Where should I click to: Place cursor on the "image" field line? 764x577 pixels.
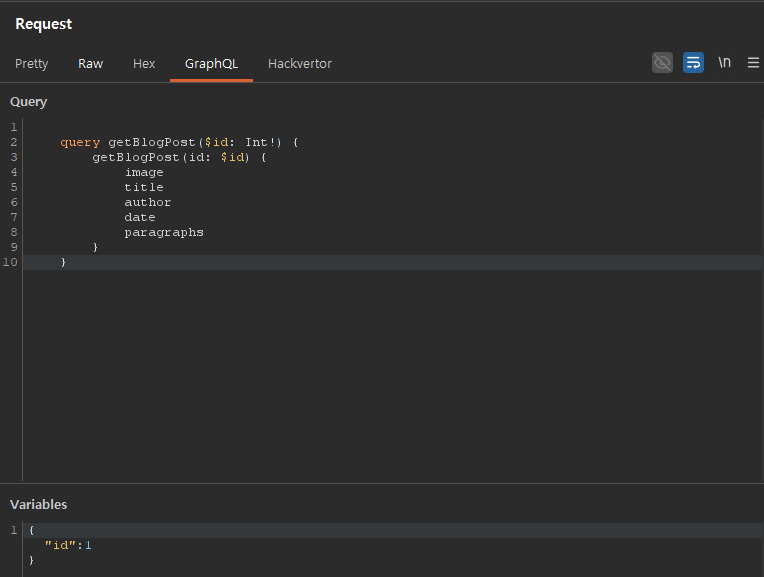[144, 172]
